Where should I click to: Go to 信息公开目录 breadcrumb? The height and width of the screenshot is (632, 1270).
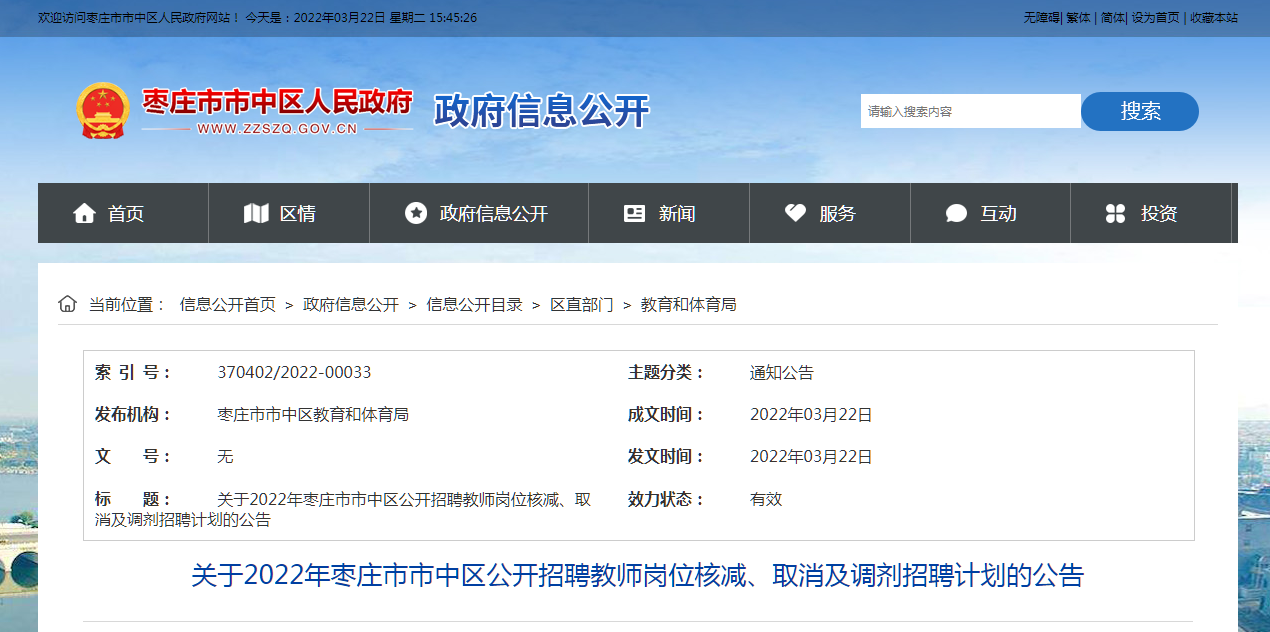[x=474, y=304]
